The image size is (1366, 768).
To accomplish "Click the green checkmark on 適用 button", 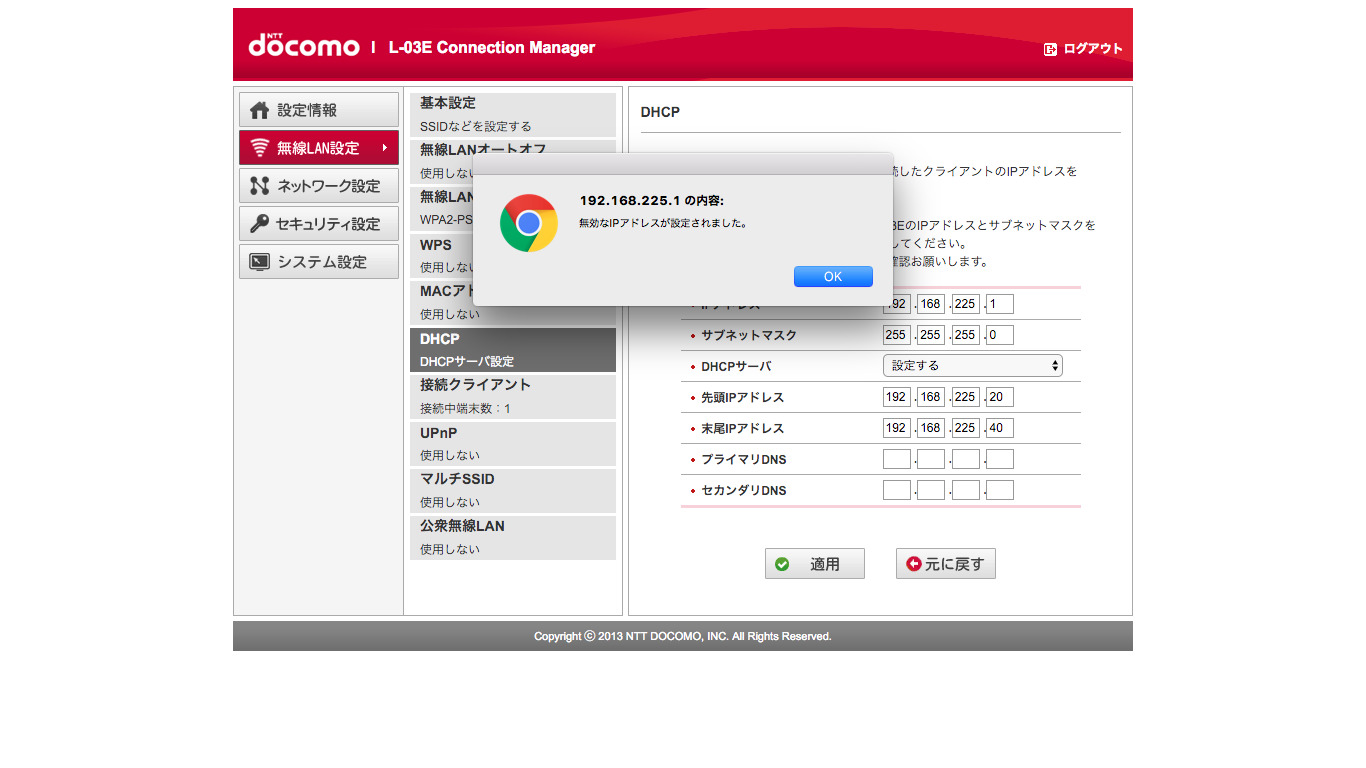I will coord(782,564).
